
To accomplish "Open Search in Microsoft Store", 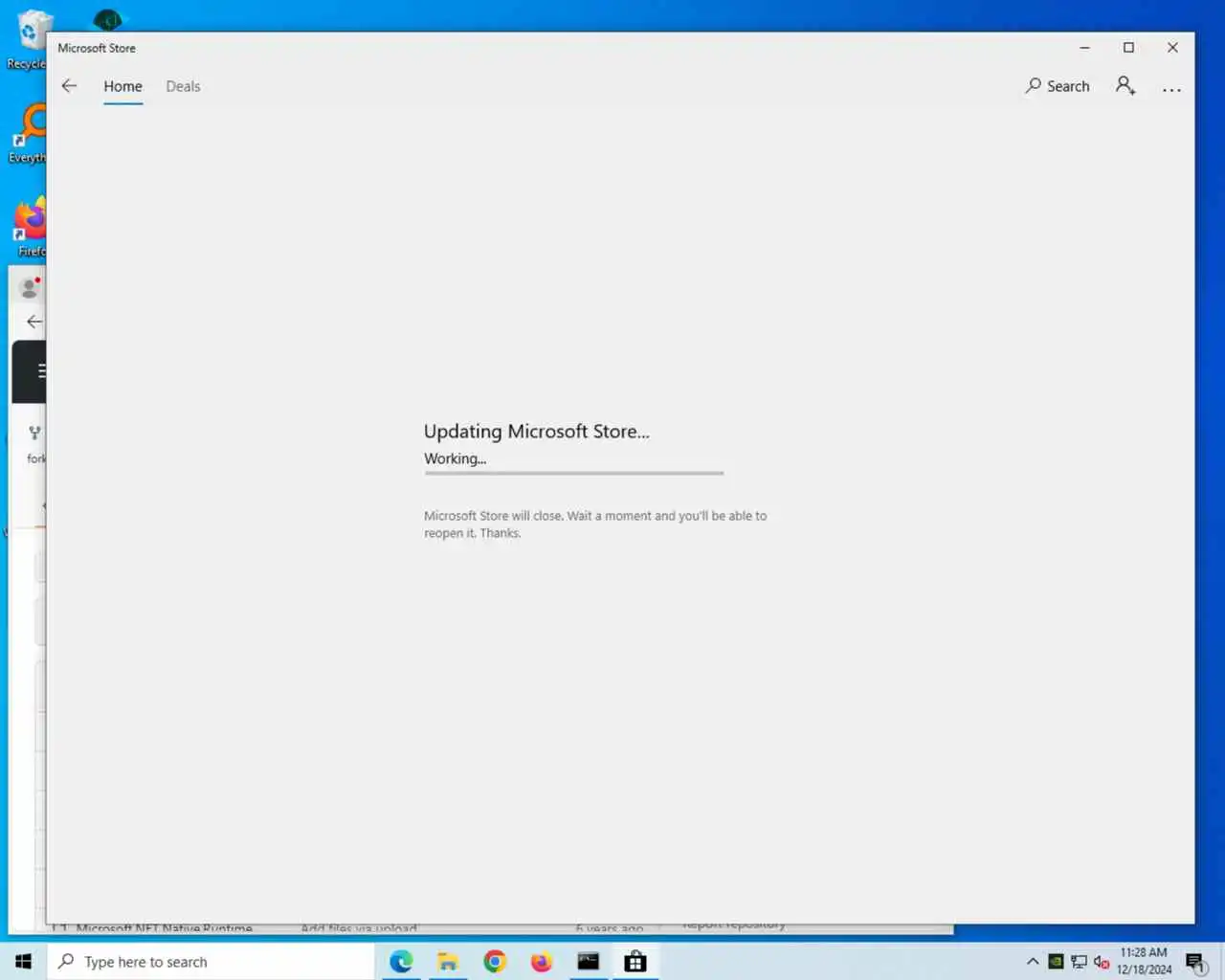I will point(1058,86).
